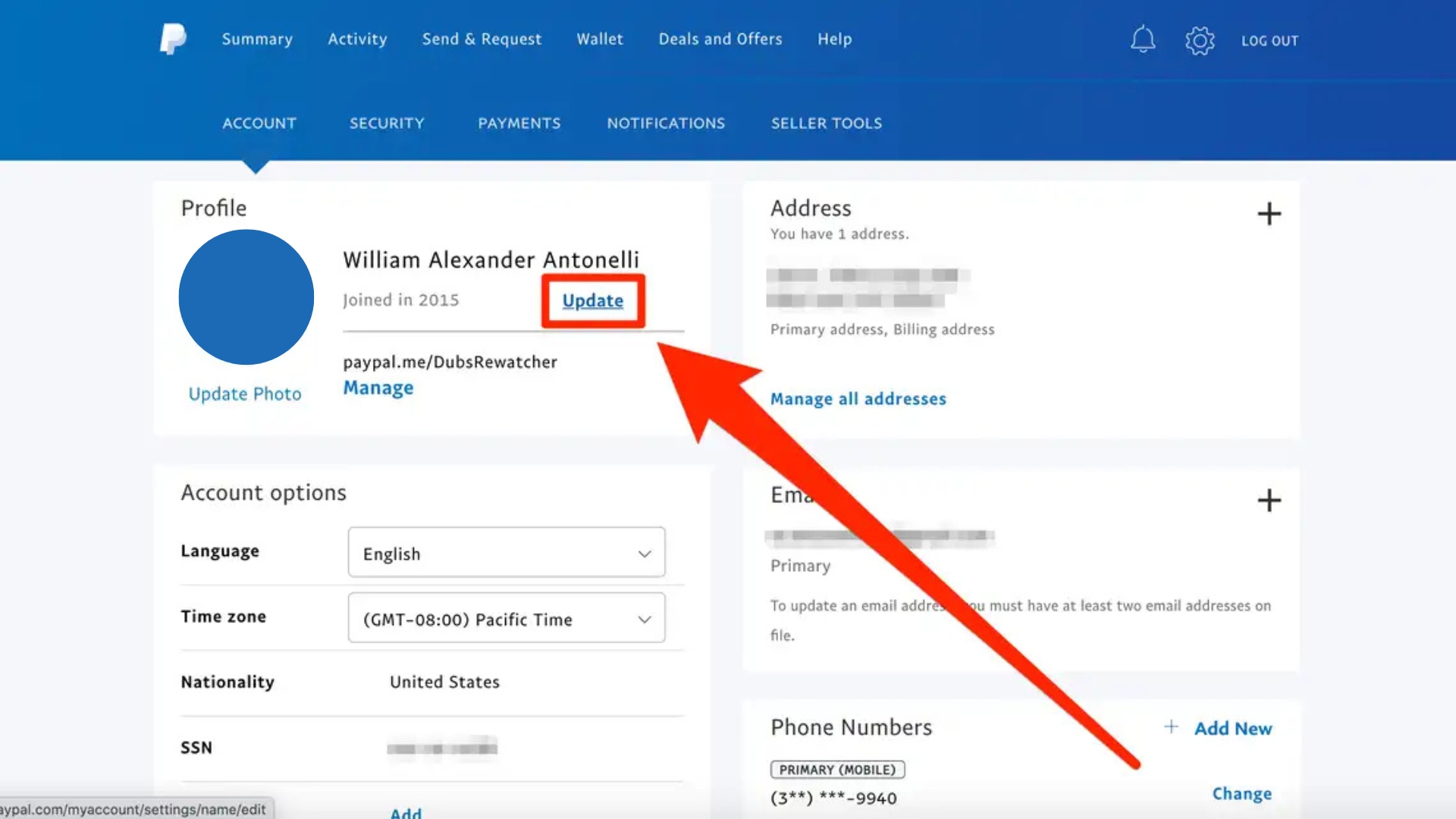This screenshot has height=819, width=1456.
Task: Go to the Notifications tab
Action: pyautogui.click(x=666, y=123)
